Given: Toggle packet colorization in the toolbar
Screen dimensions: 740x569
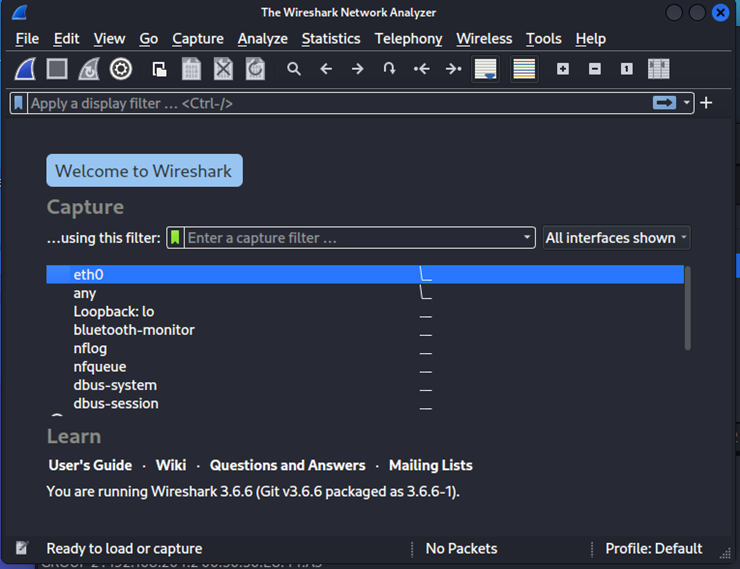Looking at the screenshot, I should [524, 69].
